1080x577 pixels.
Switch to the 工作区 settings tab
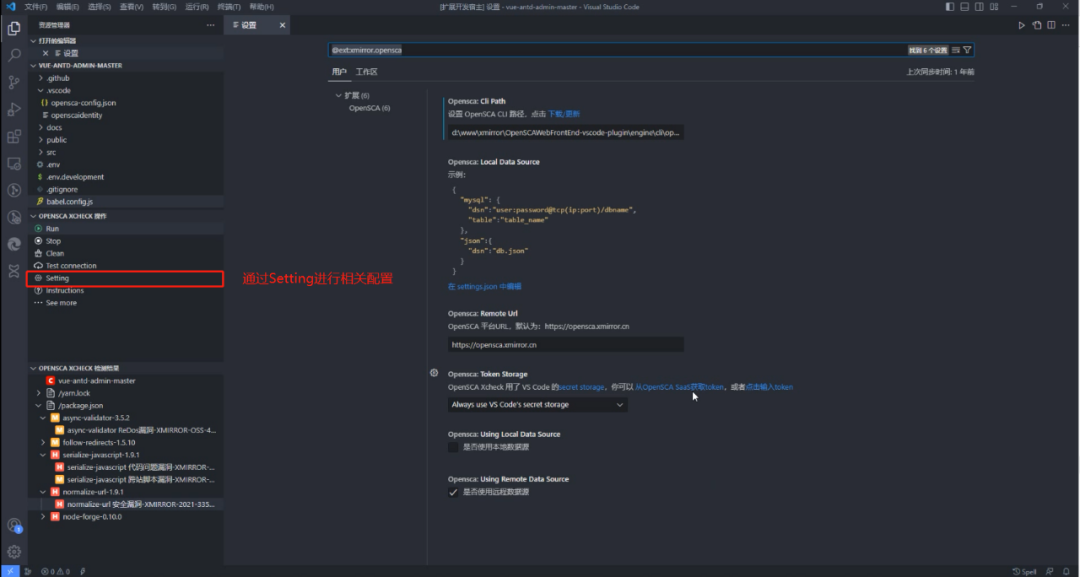(366, 72)
